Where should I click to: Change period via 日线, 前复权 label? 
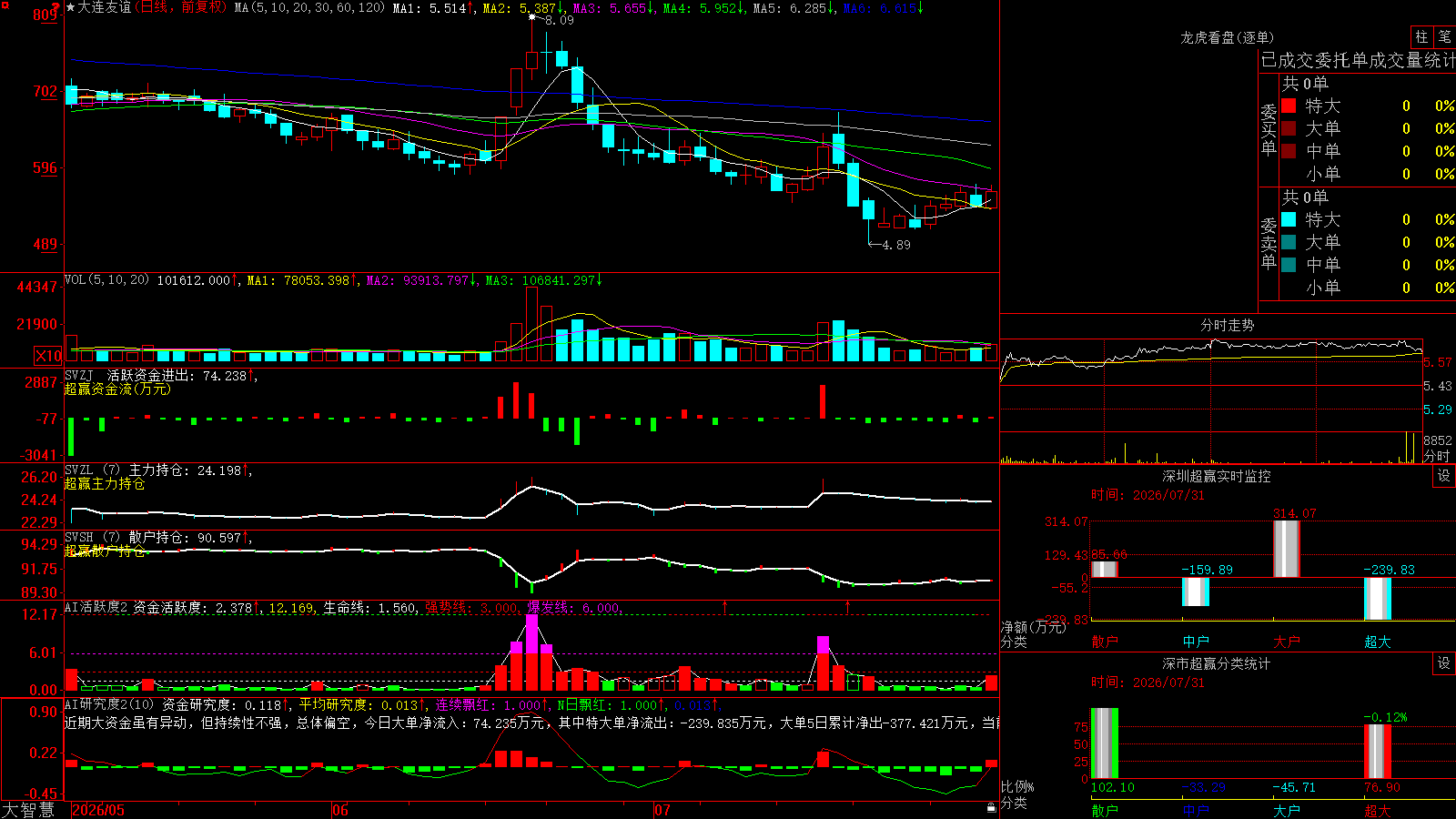181,7
